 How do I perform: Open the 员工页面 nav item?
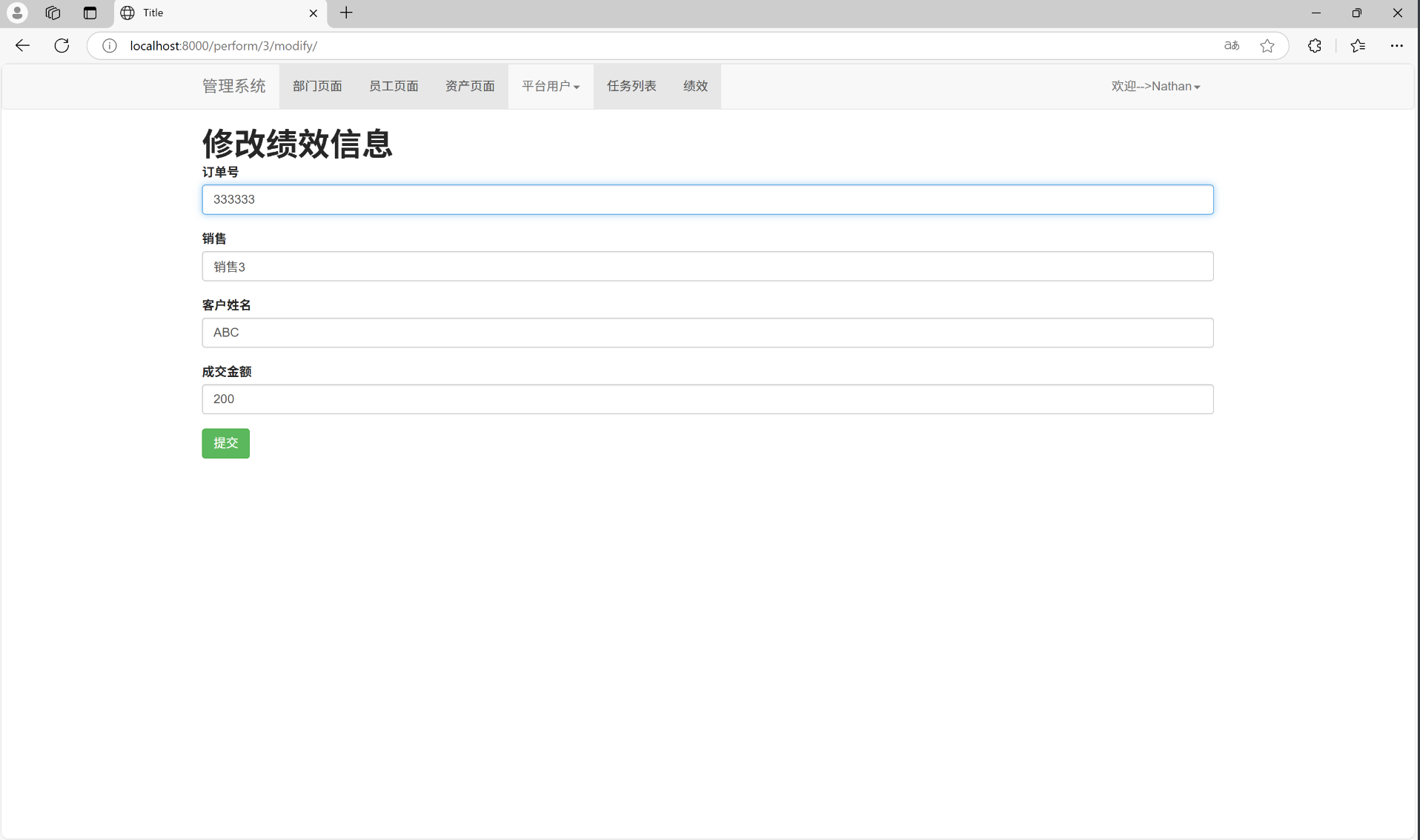(394, 86)
